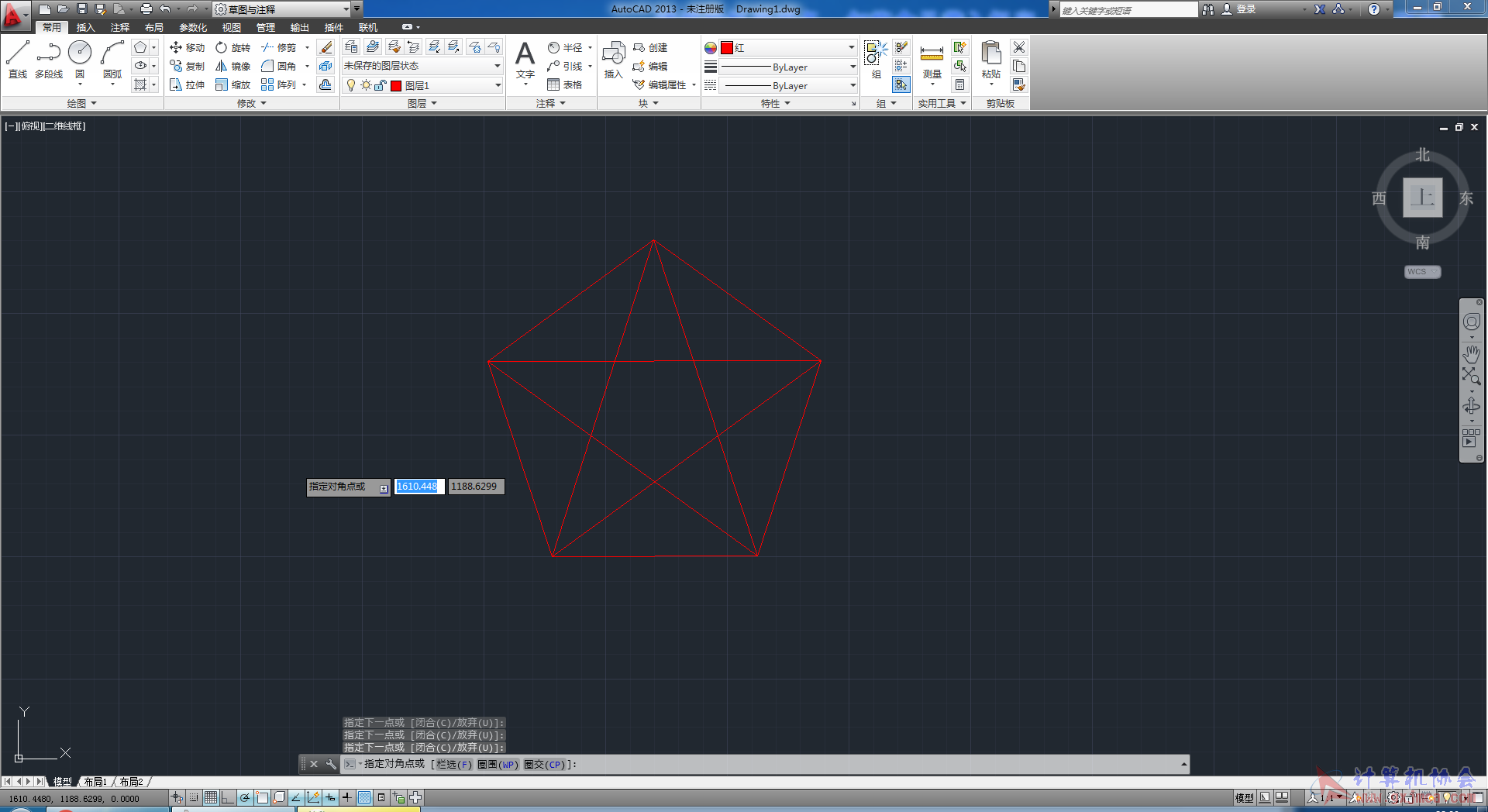Screen dimensions: 1488x812
Task: Open the 红 color dropdown
Action: point(788,47)
